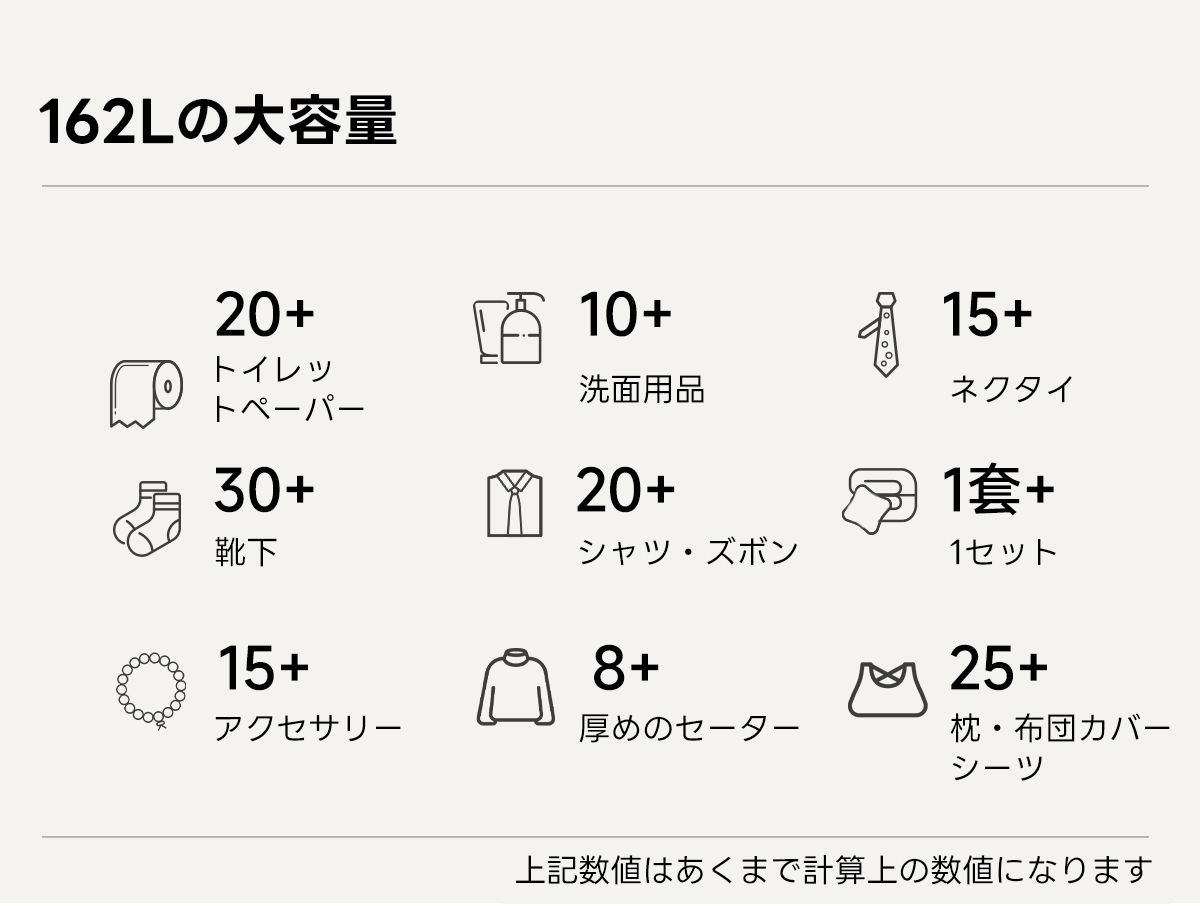Viewport: 1200px width, 906px height.
Task: Click the thick sweater icon
Action: tap(515, 688)
